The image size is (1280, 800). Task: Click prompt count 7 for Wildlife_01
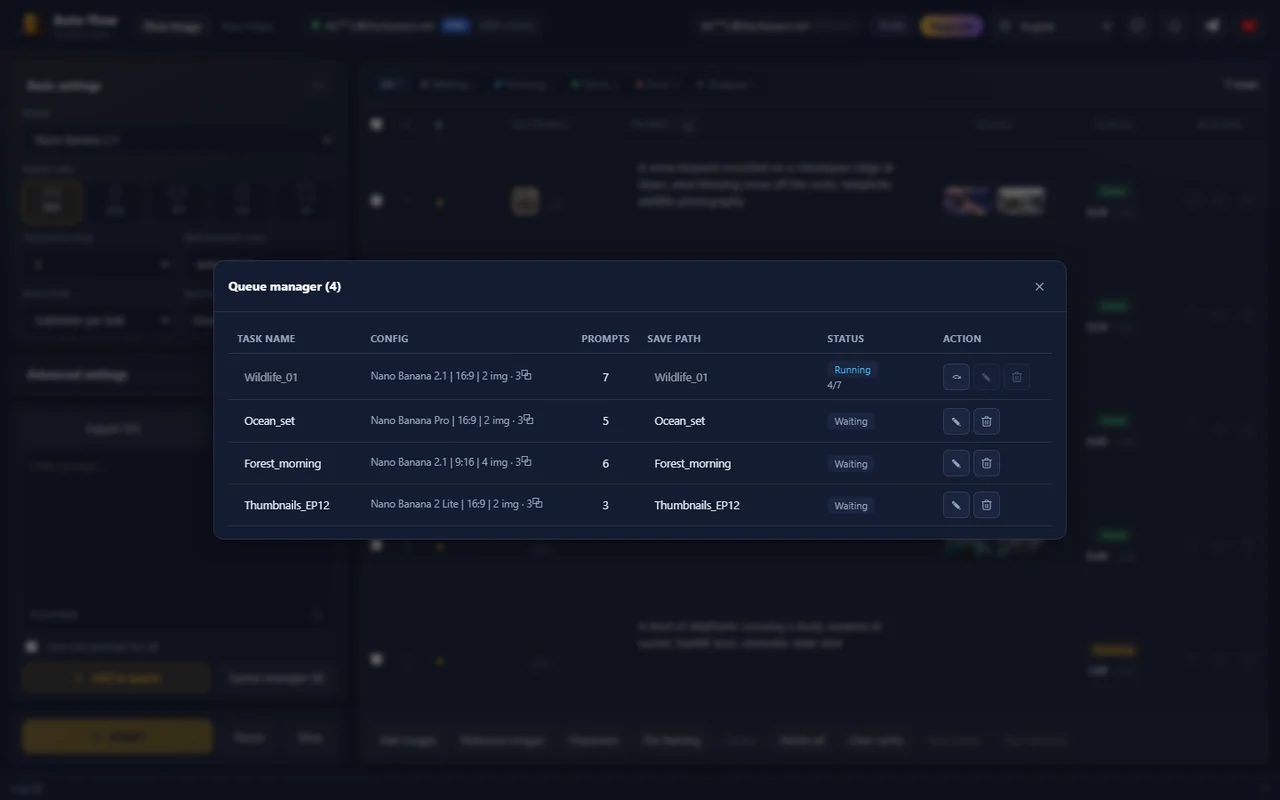605,377
